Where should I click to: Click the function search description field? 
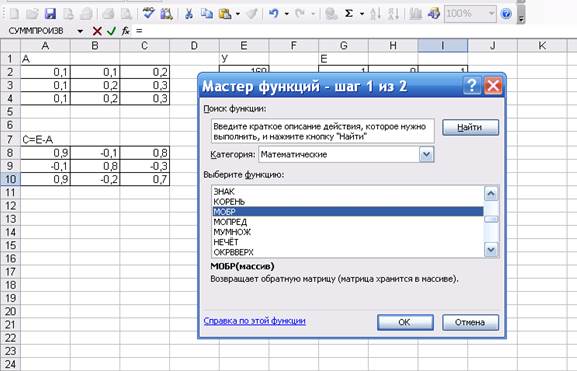pos(323,131)
